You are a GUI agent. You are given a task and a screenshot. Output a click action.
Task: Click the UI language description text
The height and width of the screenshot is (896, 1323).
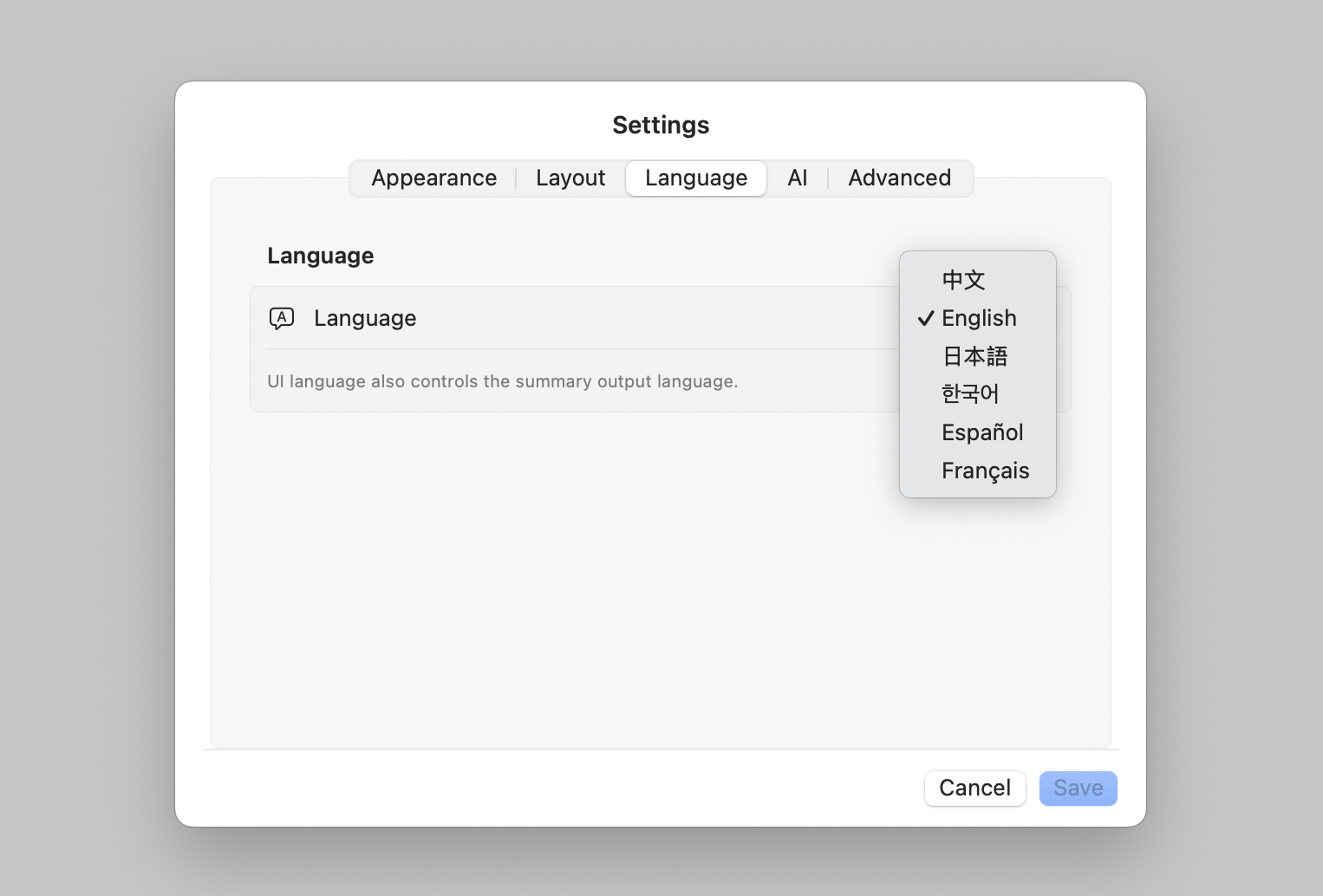(502, 381)
